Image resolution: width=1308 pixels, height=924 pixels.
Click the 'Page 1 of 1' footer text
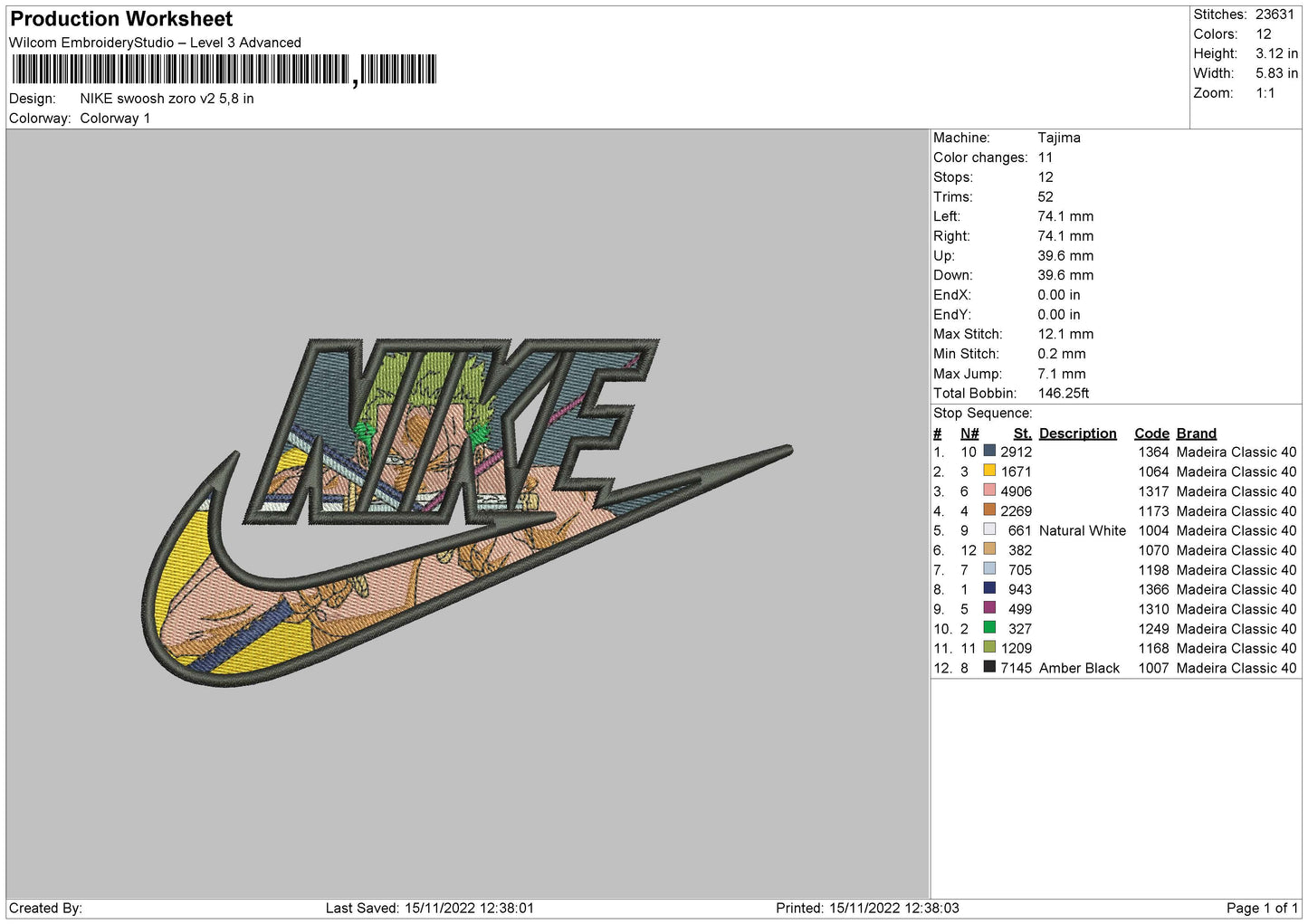pos(1261,908)
